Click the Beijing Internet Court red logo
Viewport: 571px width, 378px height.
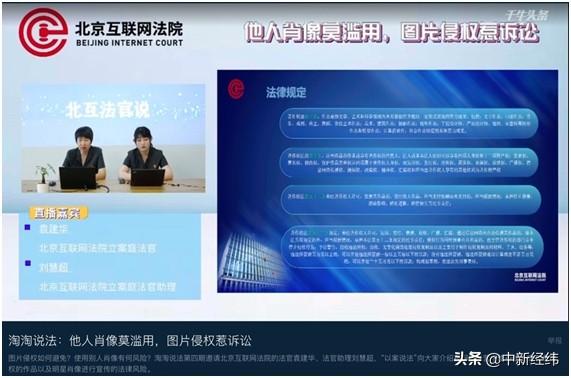point(43,32)
